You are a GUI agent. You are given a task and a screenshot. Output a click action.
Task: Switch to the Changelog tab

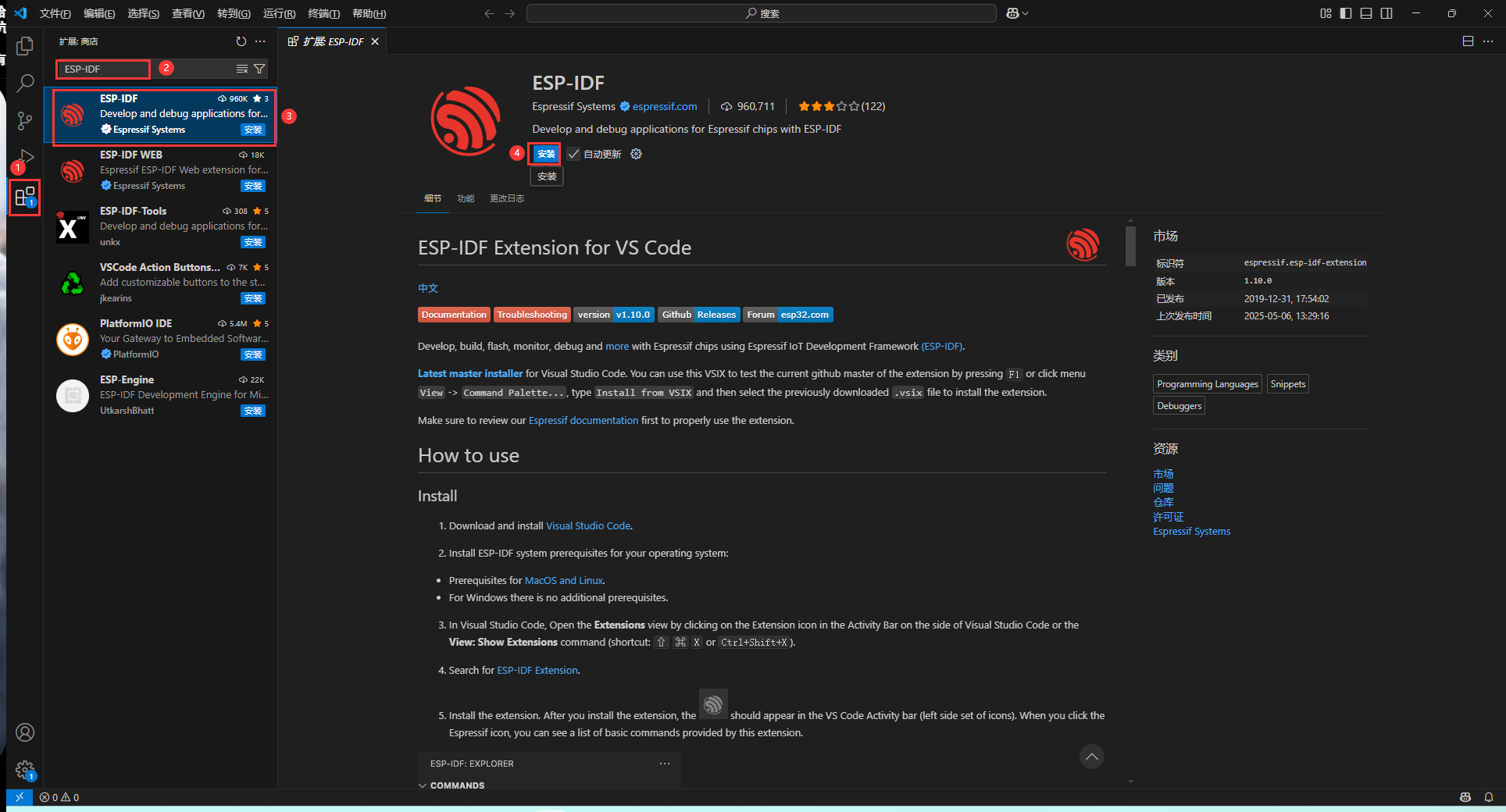click(x=507, y=198)
